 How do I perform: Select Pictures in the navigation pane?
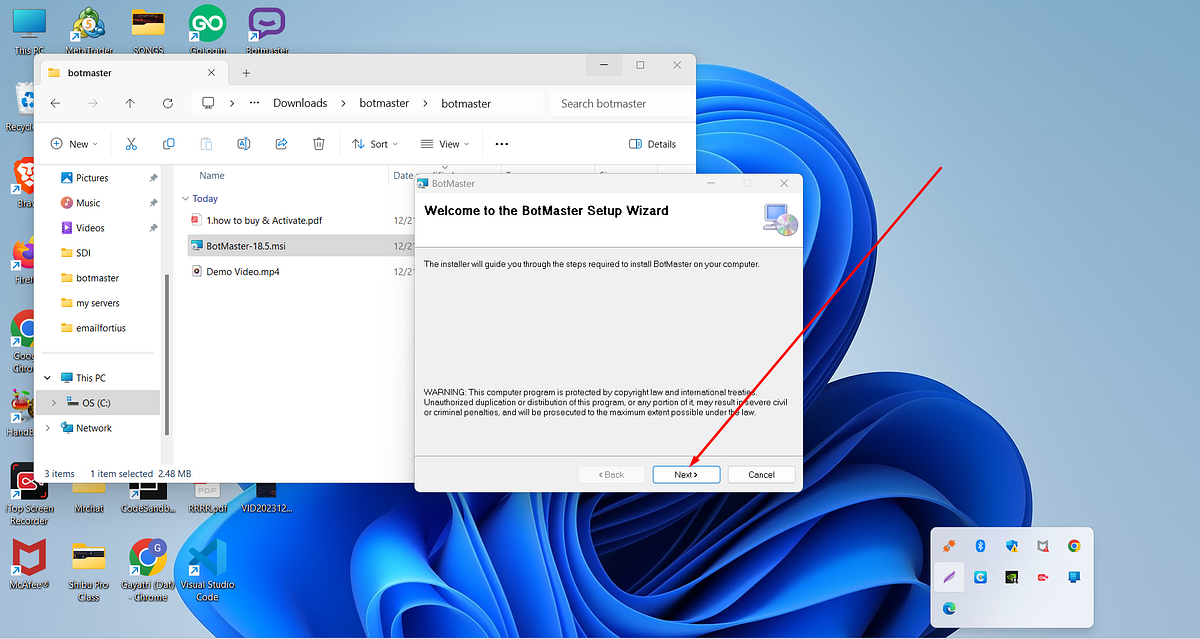coord(92,178)
